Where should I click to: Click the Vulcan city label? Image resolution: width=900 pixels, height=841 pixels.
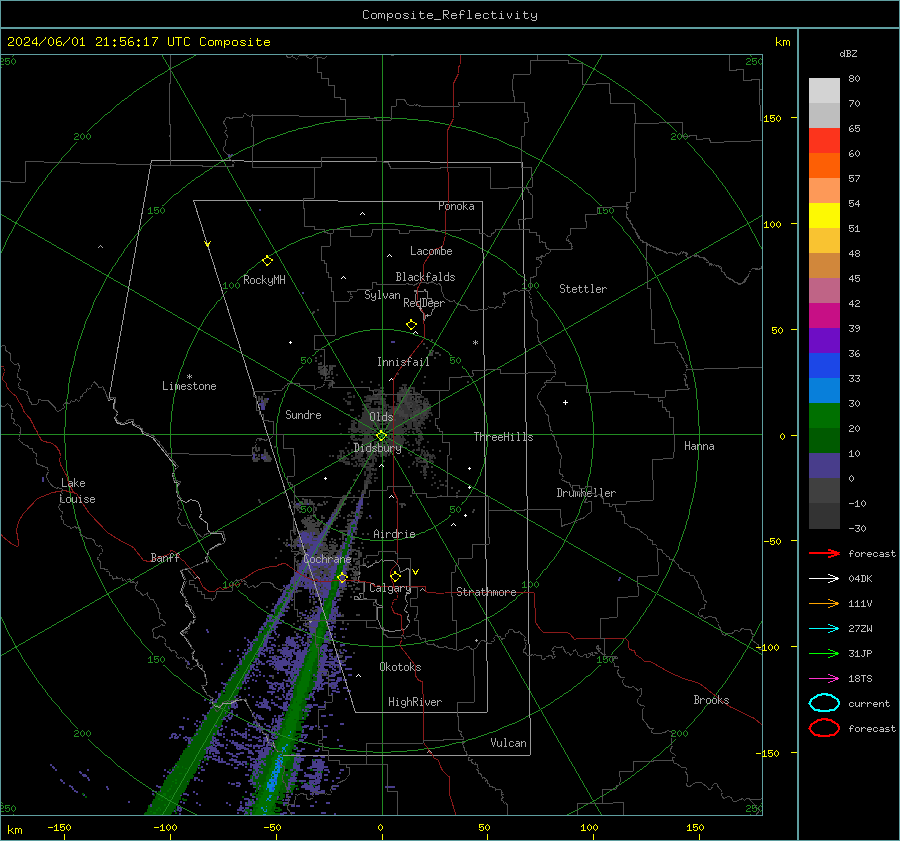[508, 743]
